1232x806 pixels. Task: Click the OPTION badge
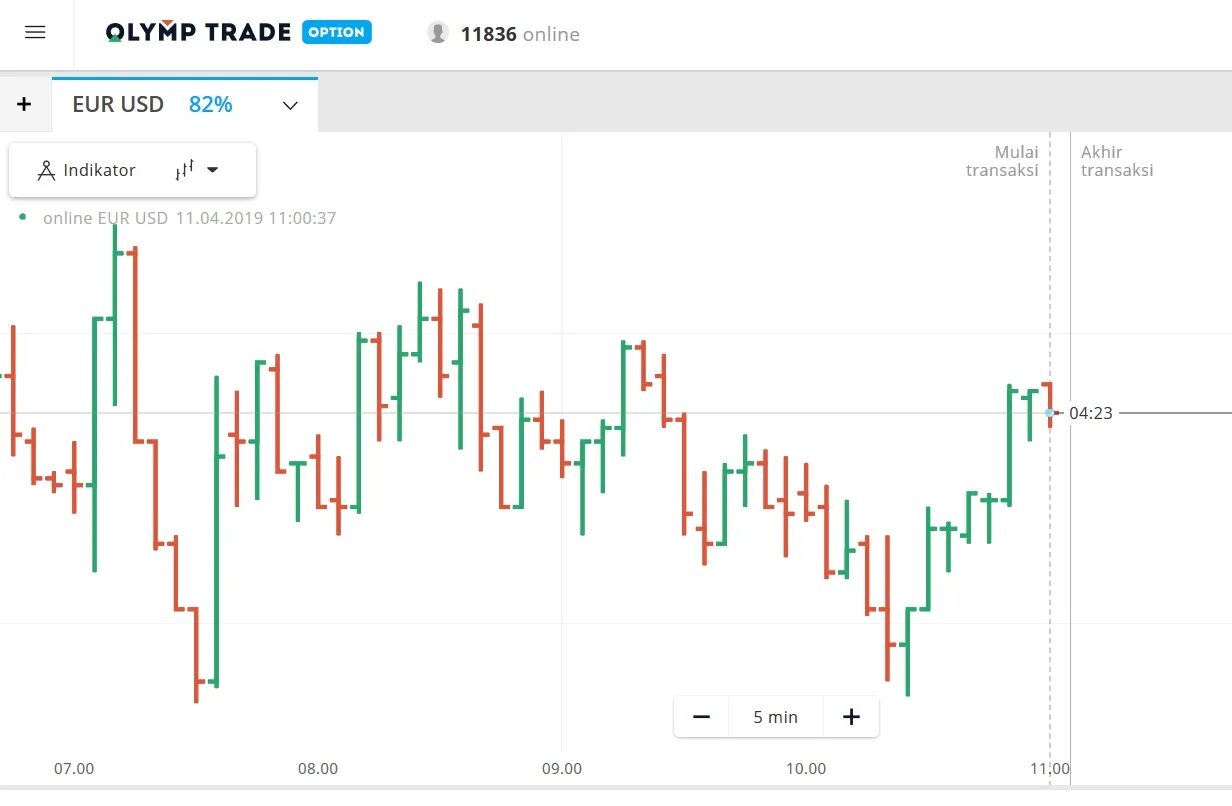coord(337,32)
